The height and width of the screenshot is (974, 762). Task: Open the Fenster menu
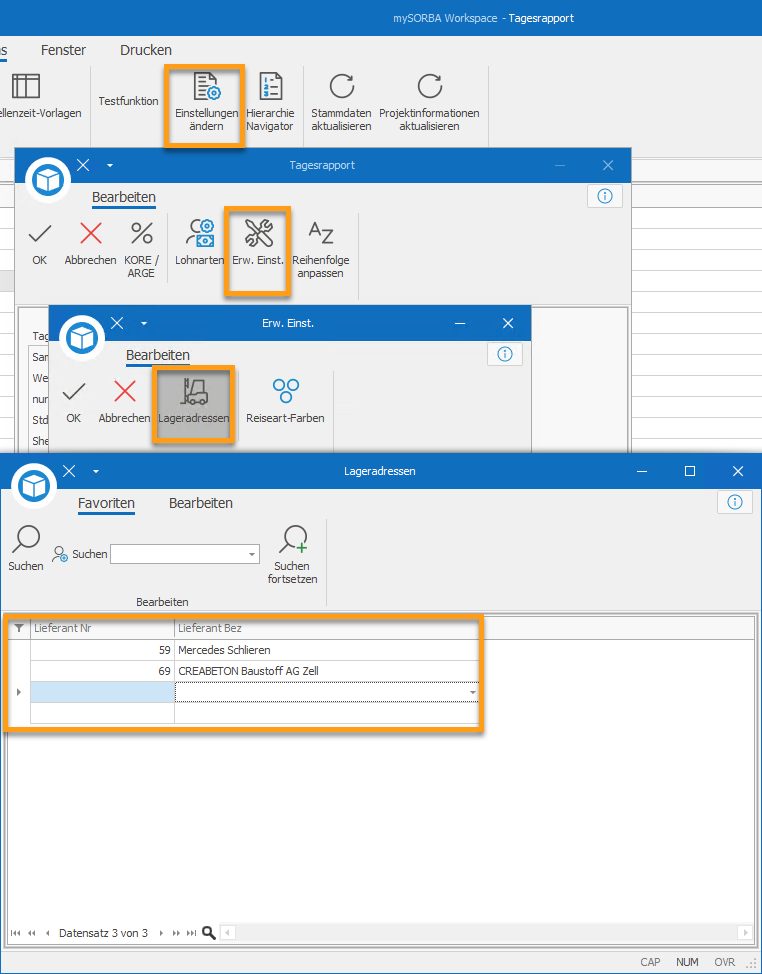[63, 50]
